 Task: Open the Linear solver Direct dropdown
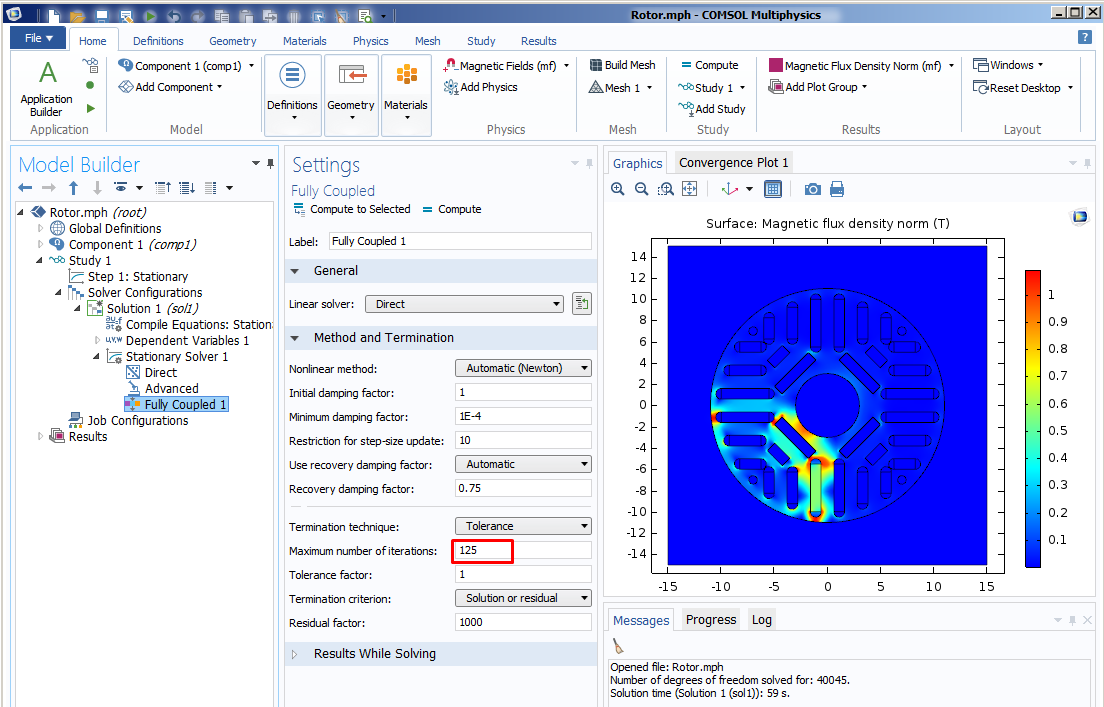pos(465,304)
